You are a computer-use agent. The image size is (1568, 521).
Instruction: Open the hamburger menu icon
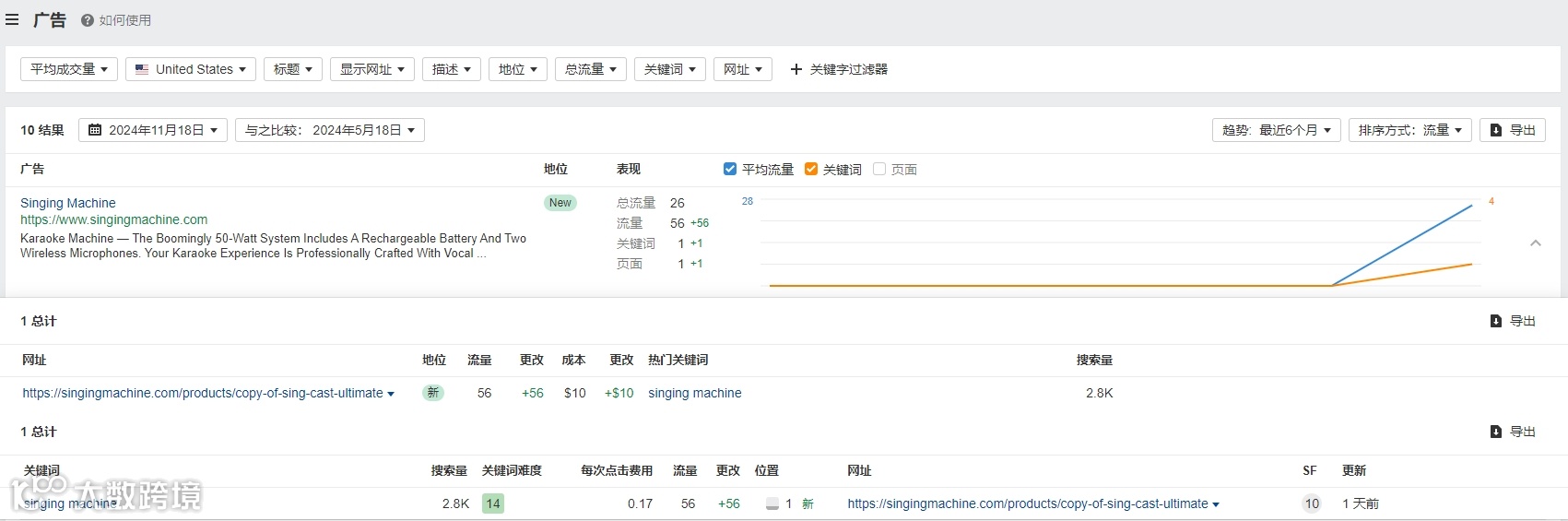(12, 19)
